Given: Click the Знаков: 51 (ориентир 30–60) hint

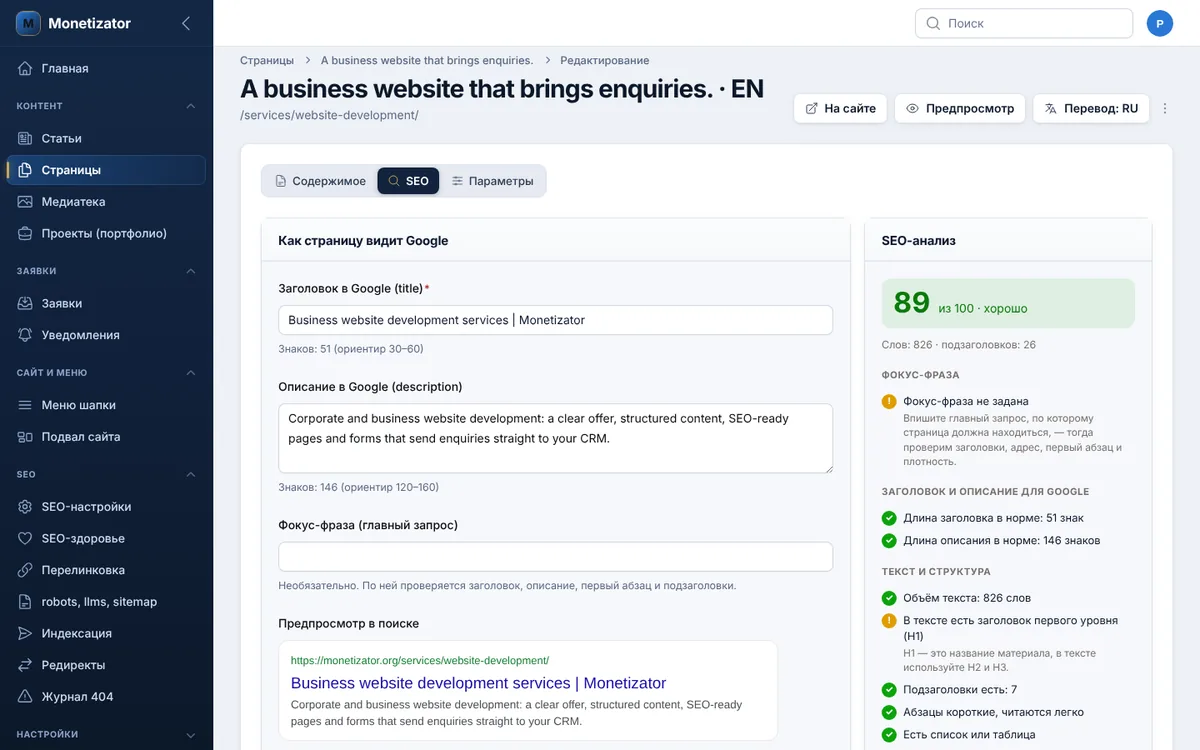Looking at the screenshot, I should (x=351, y=349).
